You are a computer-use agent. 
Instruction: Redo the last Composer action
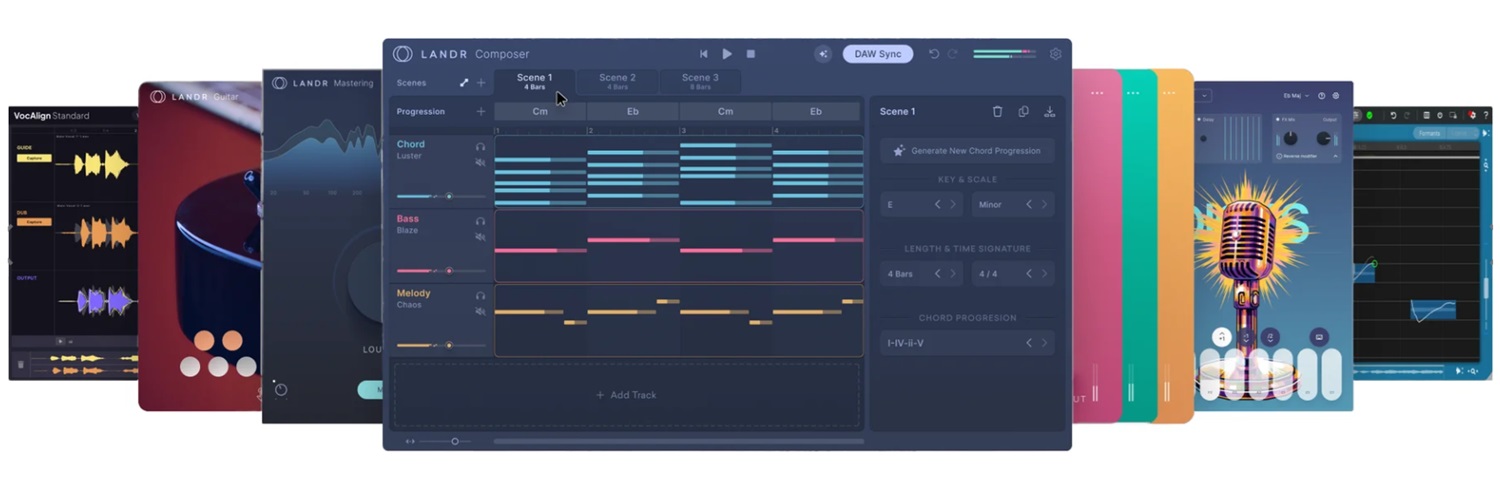tap(952, 54)
